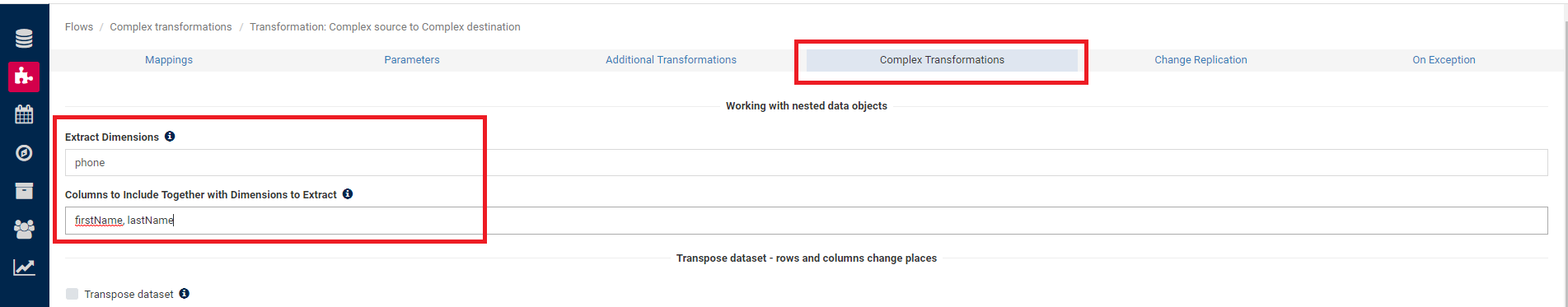Open the line chart statistics icon
The height and width of the screenshot is (307, 1568).
pyautogui.click(x=24, y=267)
